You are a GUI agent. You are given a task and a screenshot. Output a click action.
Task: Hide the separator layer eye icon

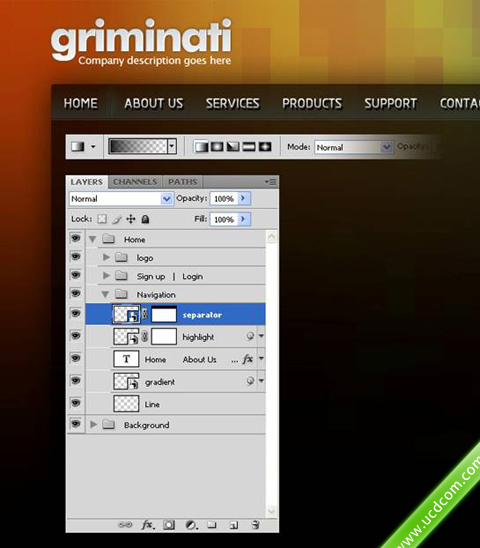[x=75, y=313]
